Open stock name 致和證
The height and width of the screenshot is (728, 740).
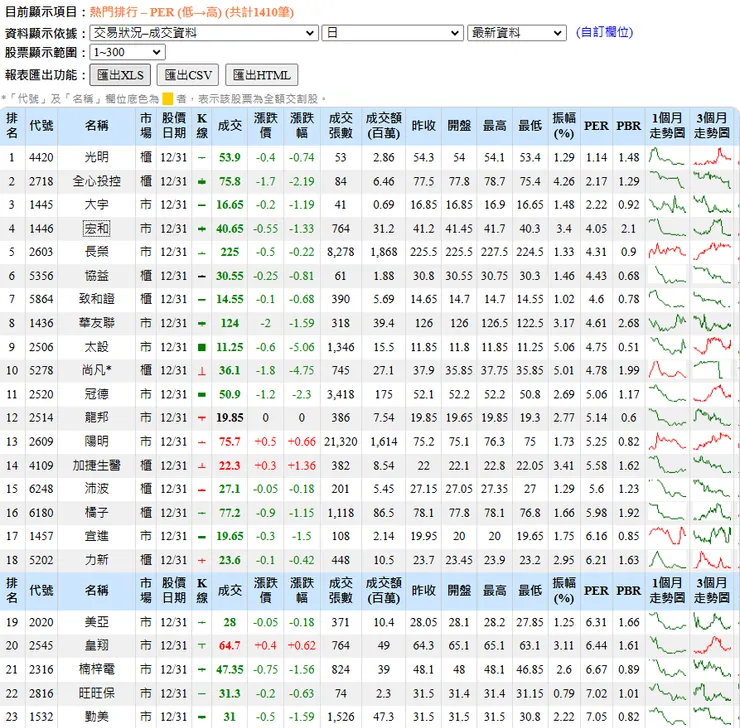96,299
